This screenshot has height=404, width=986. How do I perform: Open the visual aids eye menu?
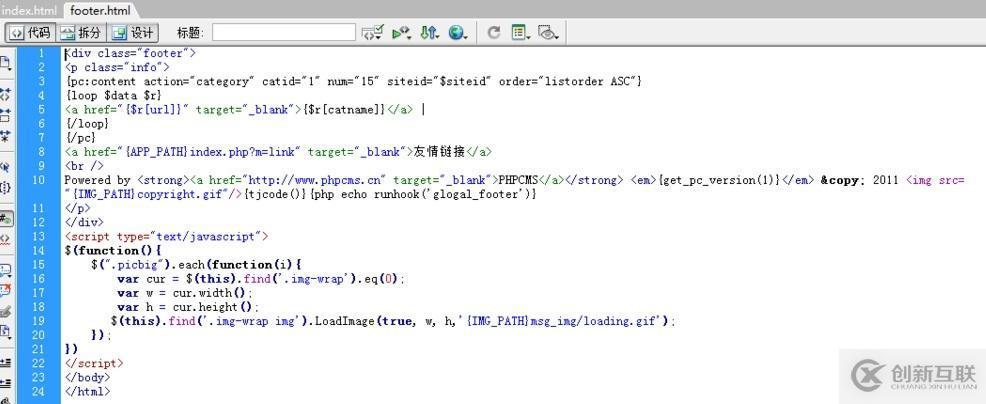[x=548, y=33]
